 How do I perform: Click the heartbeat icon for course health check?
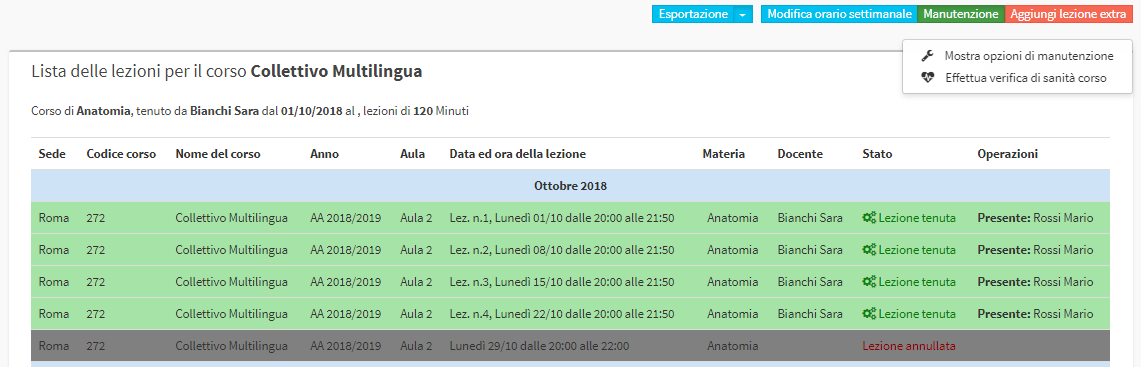click(927, 78)
